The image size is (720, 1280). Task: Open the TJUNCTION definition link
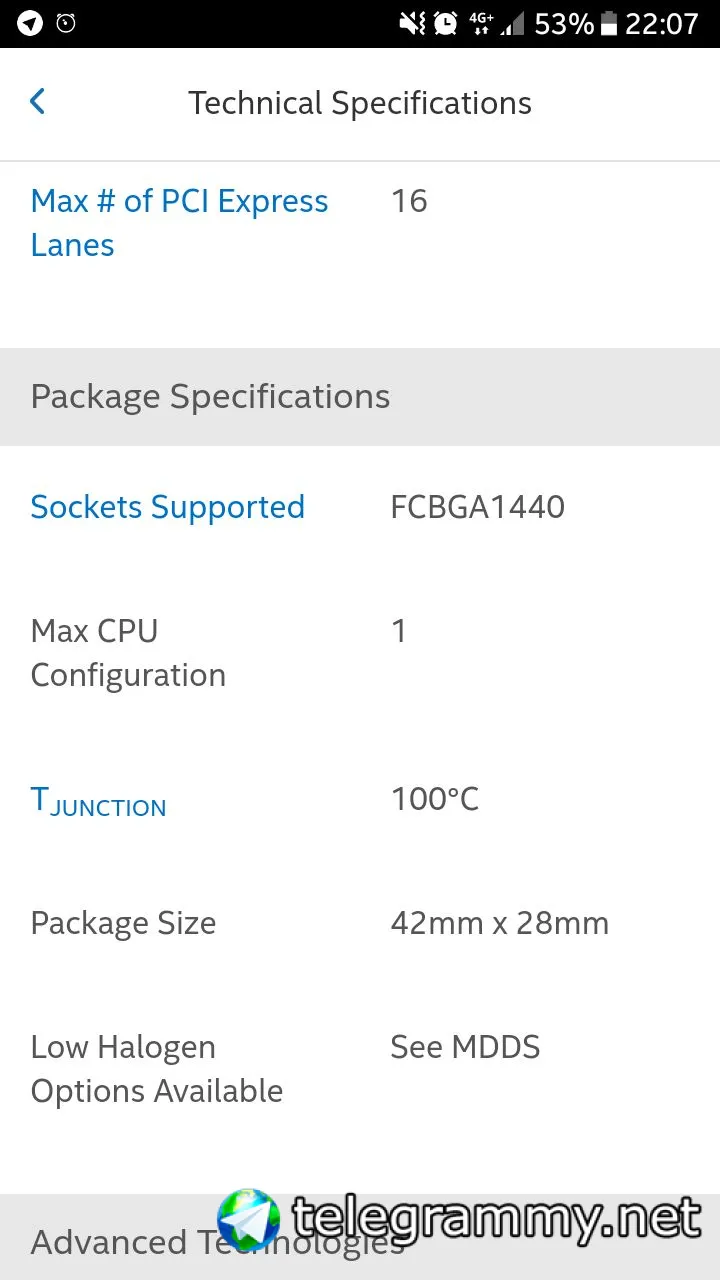click(98, 801)
